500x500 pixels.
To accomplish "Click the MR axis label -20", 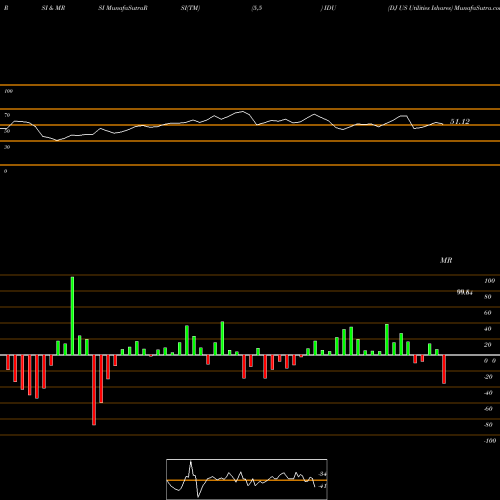I will [x=488, y=377].
